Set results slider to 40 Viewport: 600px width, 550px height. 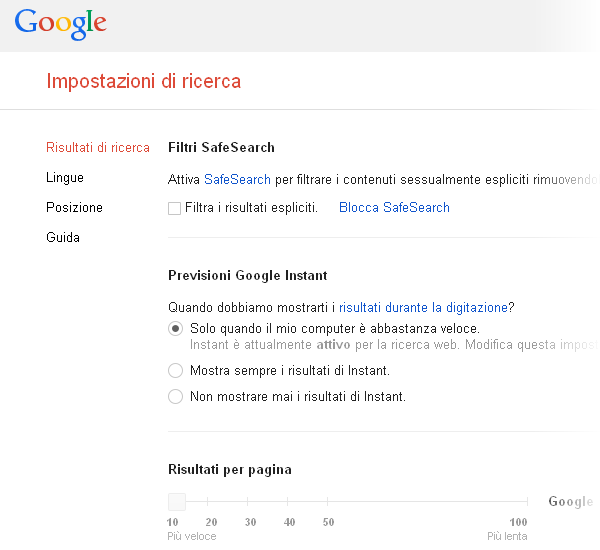(289, 502)
